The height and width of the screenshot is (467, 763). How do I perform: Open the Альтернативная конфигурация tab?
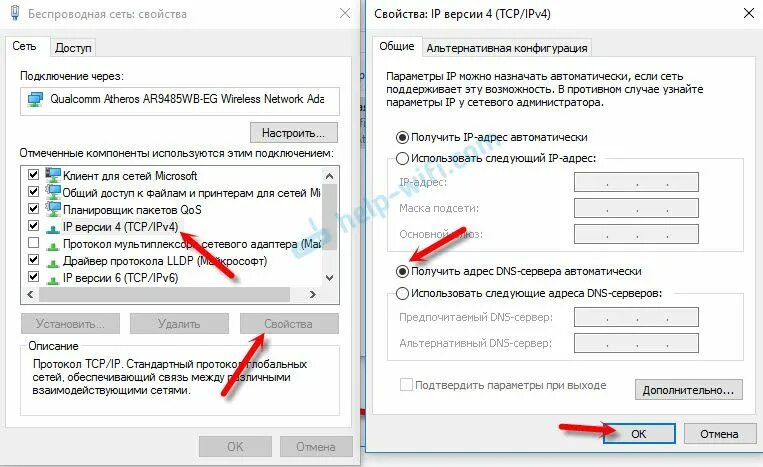pyautogui.click(x=507, y=48)
